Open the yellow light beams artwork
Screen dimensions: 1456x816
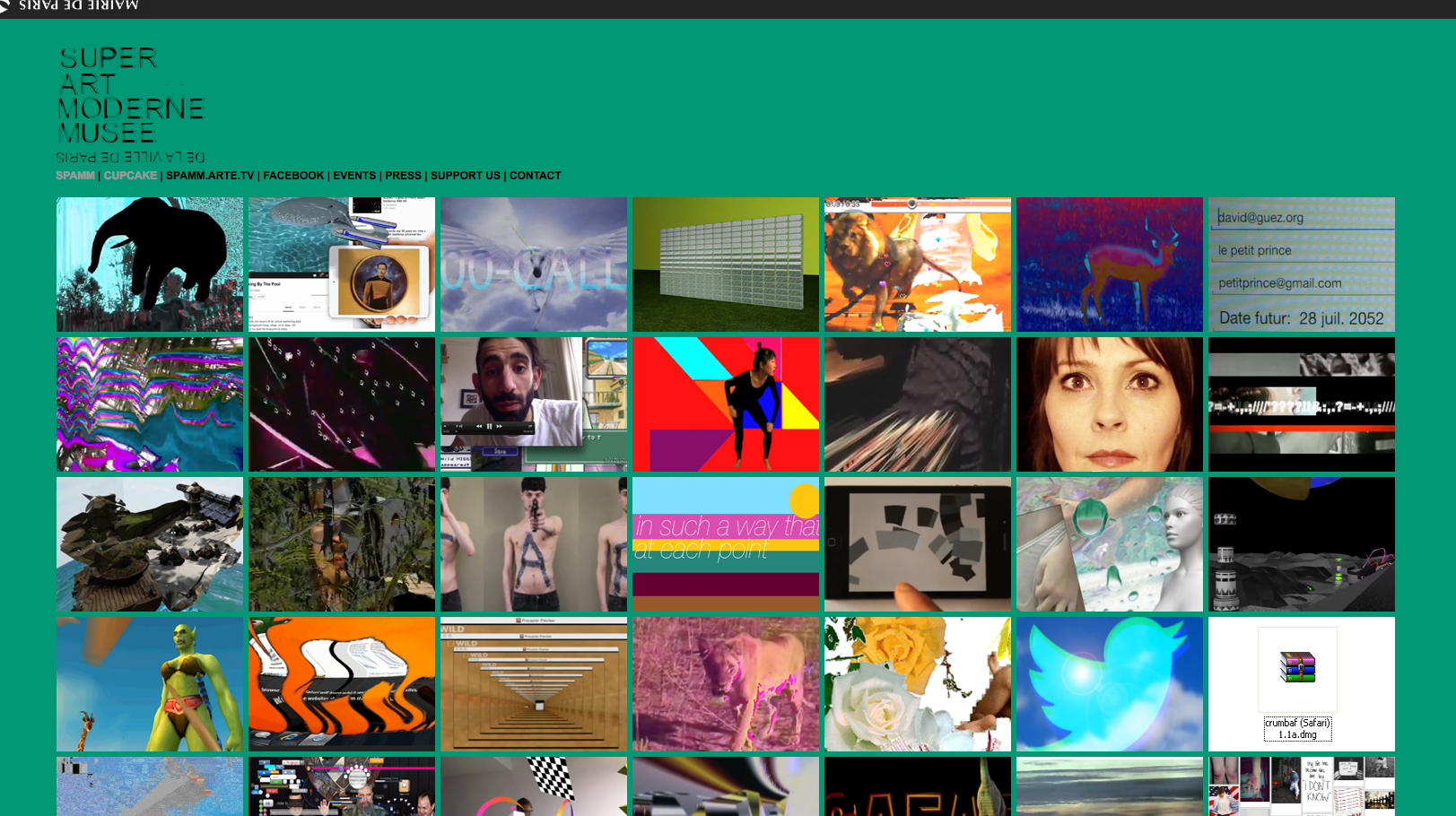pos(726,786)
